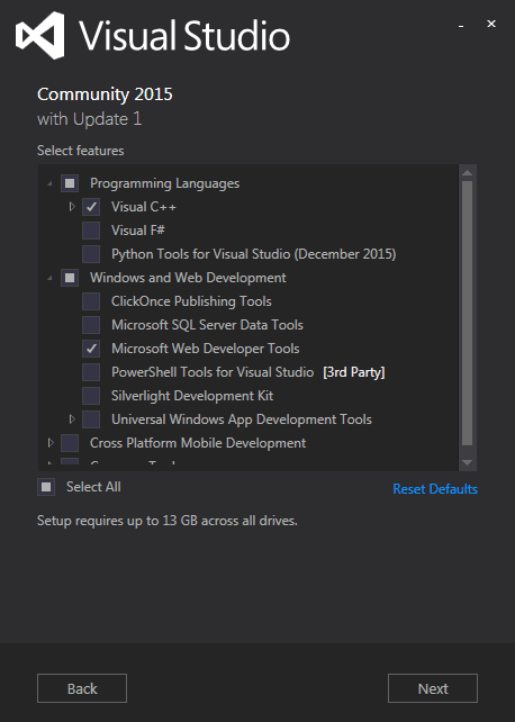515x722 pixels.
Task: Check Cross Platform Mobile Development checkbox
Action: pyautogui.click(x=70, y=443)
